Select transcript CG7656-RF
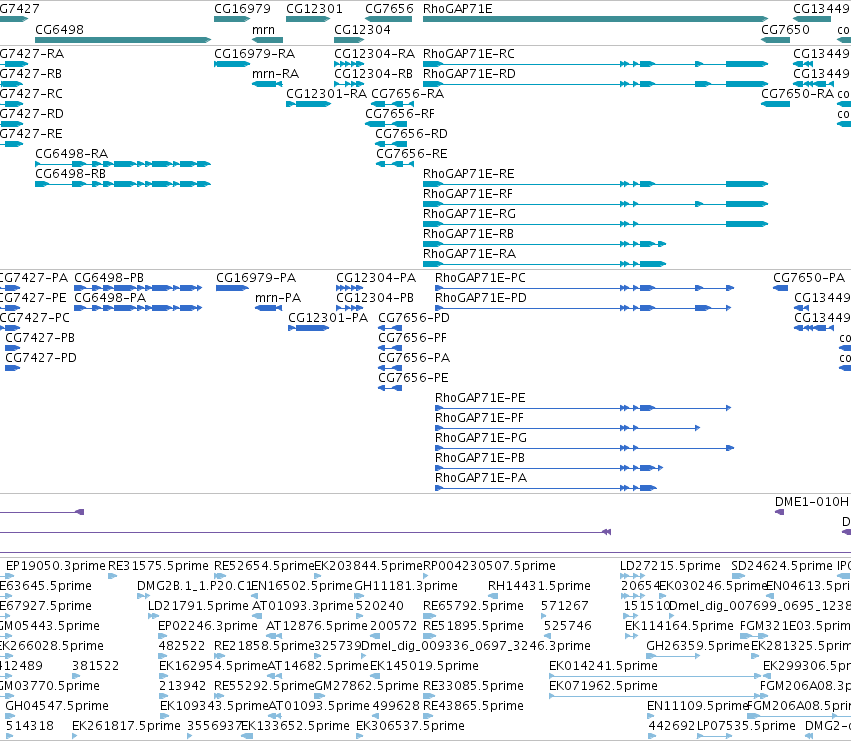851x741 pixels. [400, 114]
